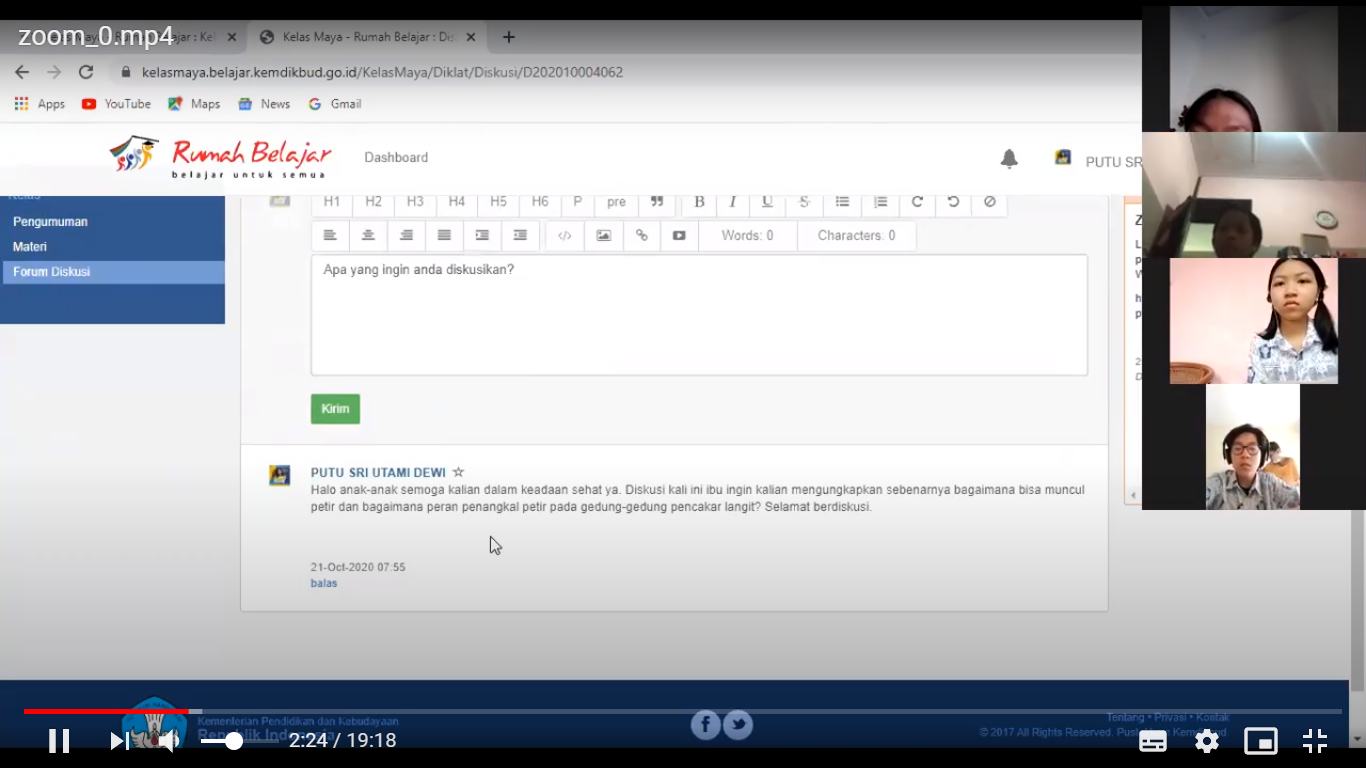This screenshot has width=1366, height=768.
Task: Skip to the next video
Action: click(119, 741)
